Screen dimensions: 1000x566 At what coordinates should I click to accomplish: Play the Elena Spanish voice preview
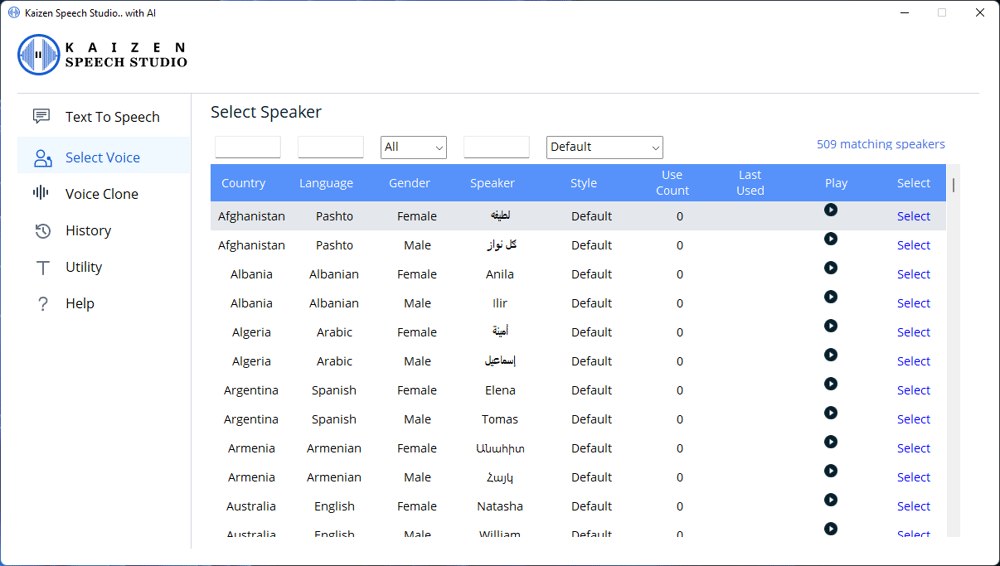[830, 384]
